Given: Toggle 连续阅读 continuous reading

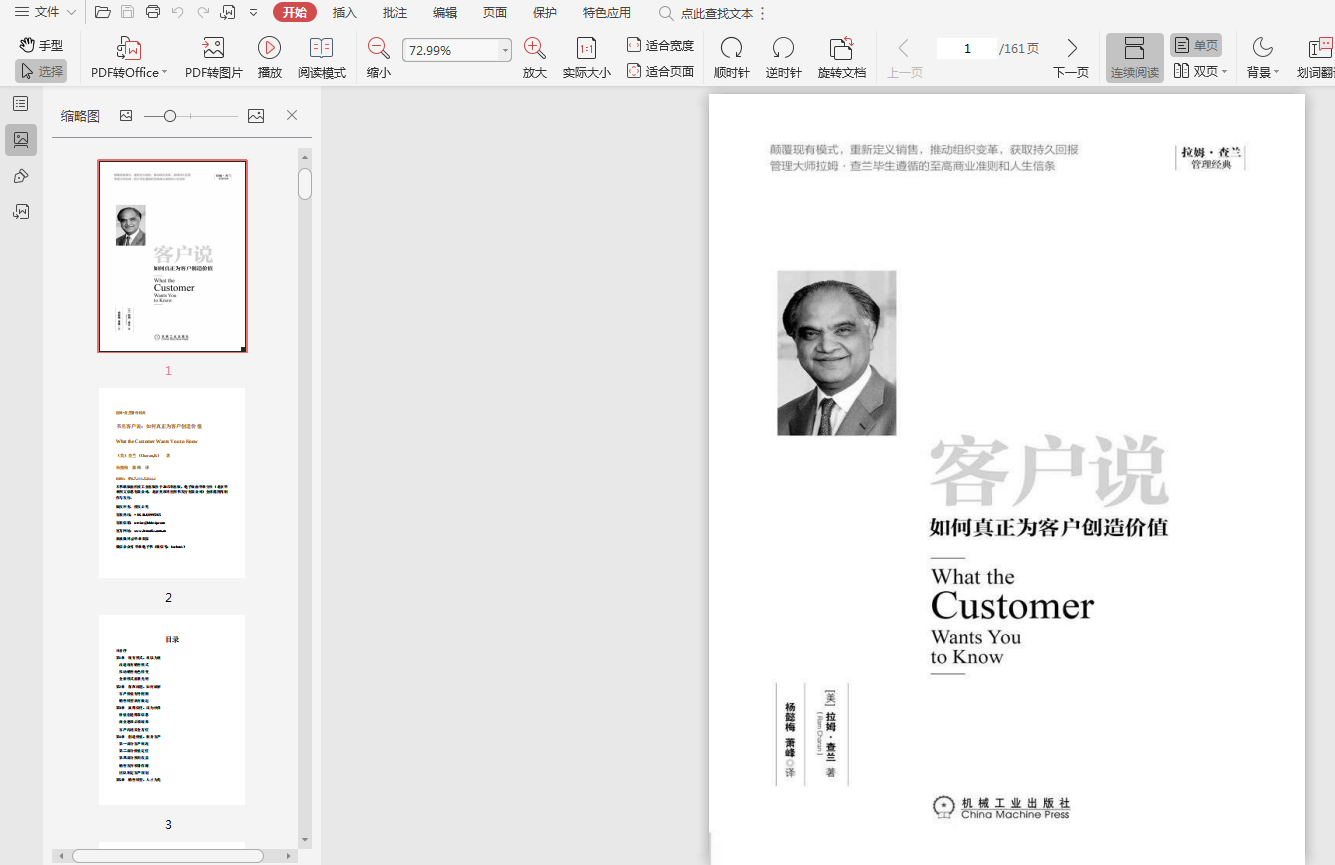Looking at the screenshot, I should (1135, 58).
